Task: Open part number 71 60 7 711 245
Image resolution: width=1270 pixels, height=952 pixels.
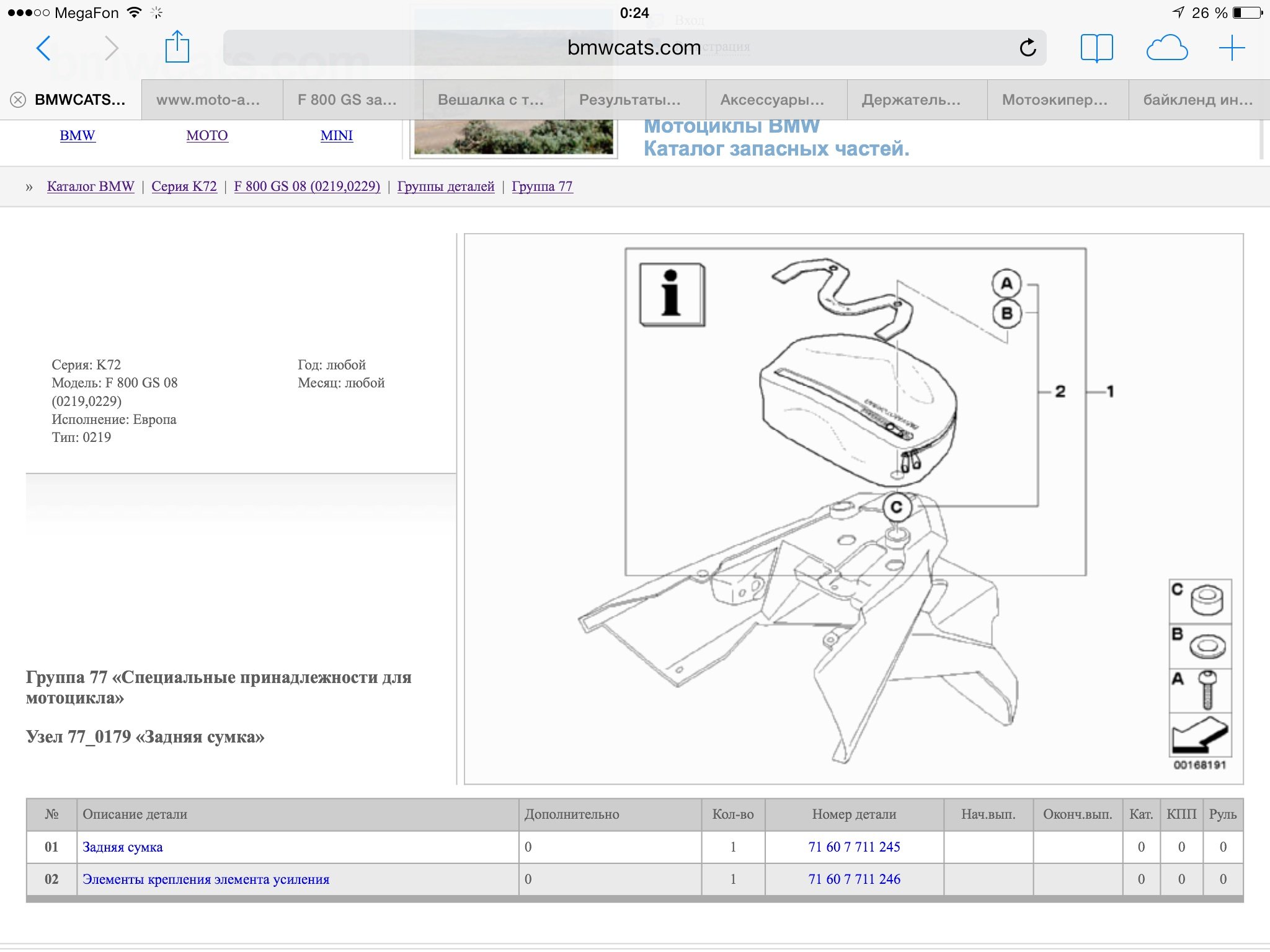Action: (x=854, y=847)
